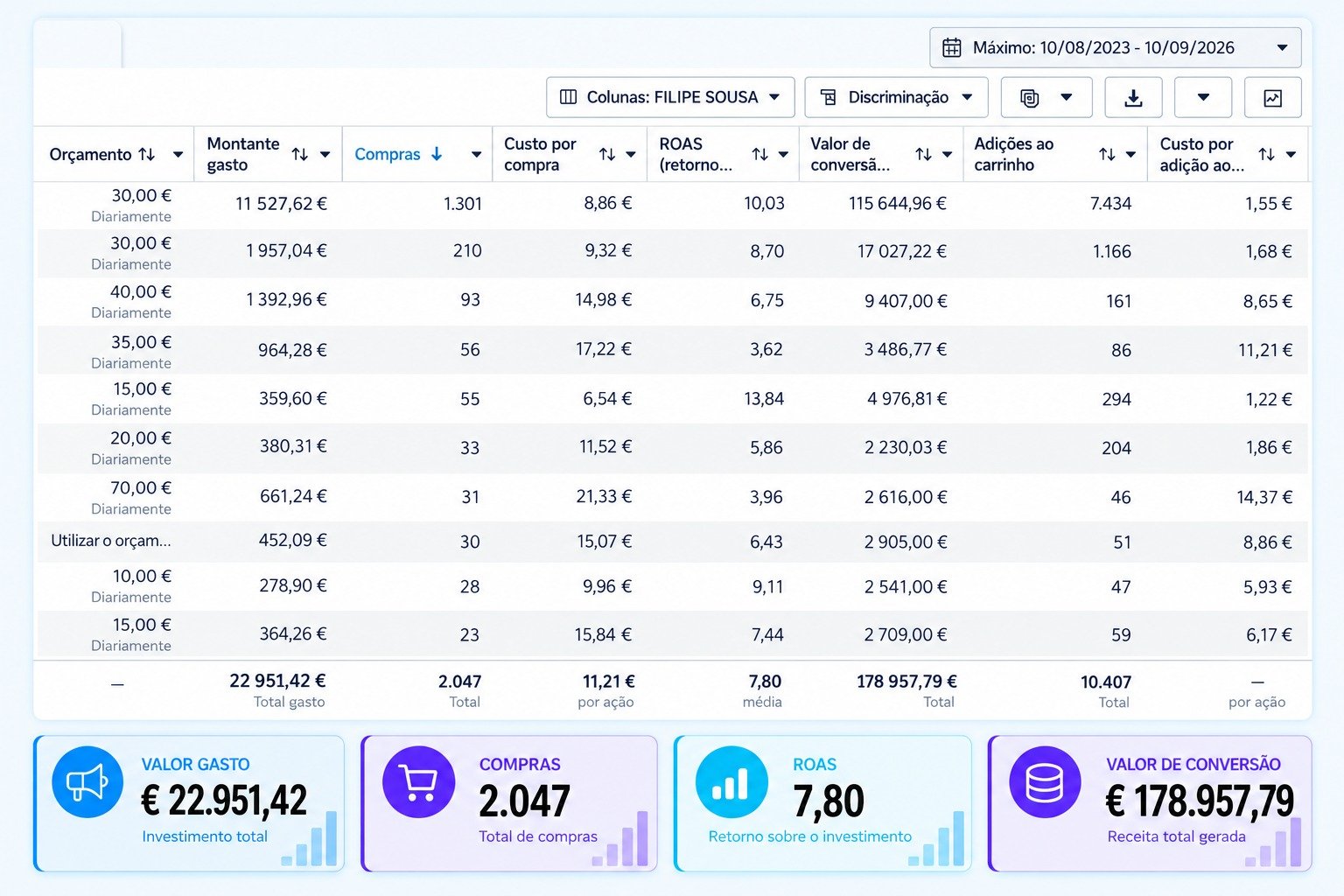The height and width of the screenshot is (896, 1344).
Task: Open the standalone caret button beside download
Action: [1203, 97]
